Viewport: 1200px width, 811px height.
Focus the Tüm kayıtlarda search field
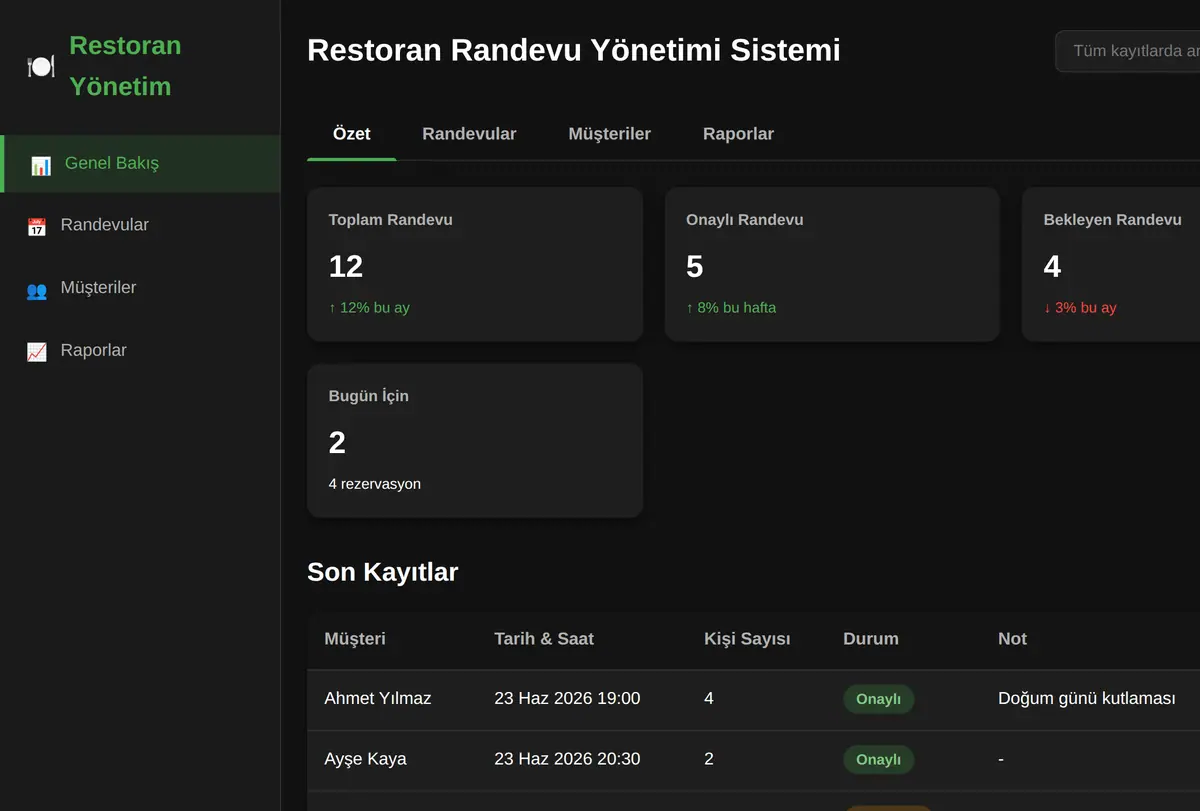pos(1128,51)
